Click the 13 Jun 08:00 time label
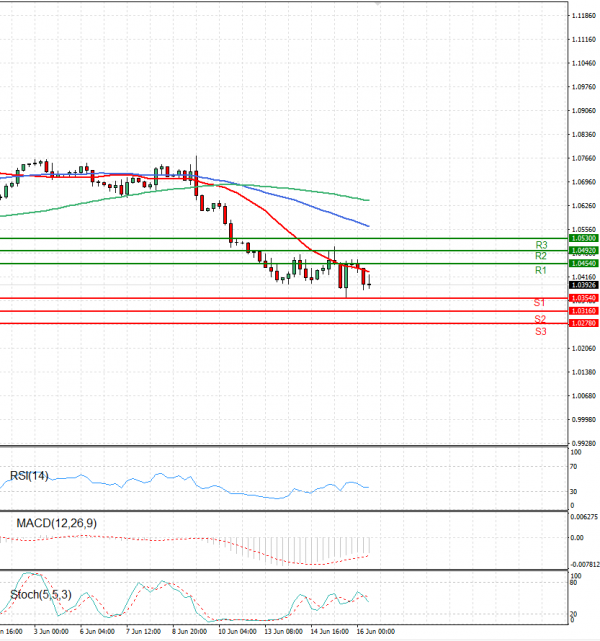The image size is (600, 641). (284, 632)
